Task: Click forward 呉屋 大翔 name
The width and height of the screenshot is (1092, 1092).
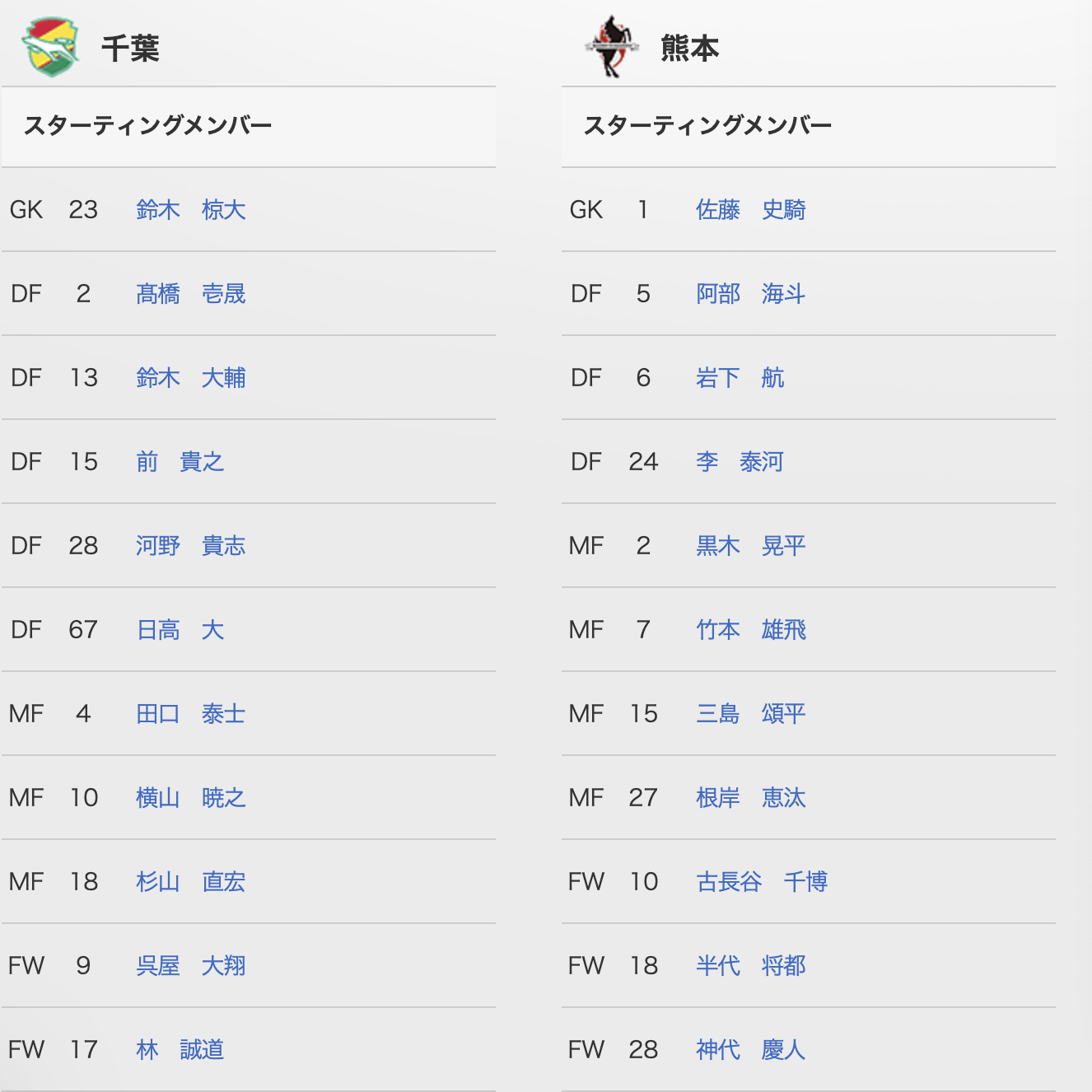Action: point(191,966)
